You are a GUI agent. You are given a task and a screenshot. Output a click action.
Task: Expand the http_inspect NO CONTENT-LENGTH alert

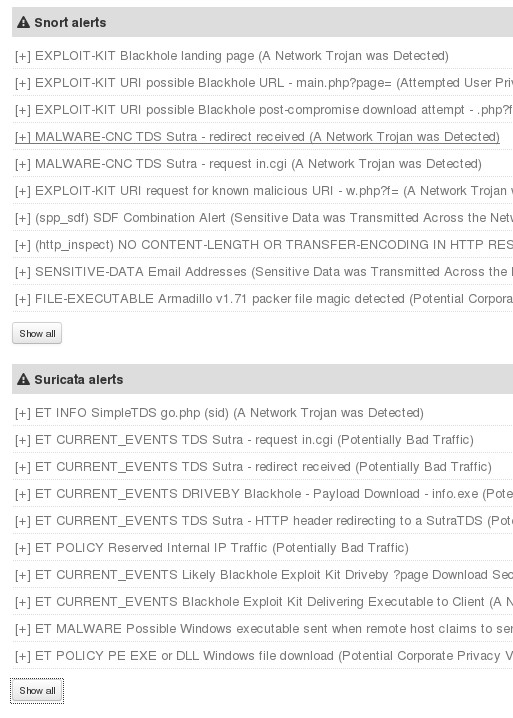click(x=264, y=245)
